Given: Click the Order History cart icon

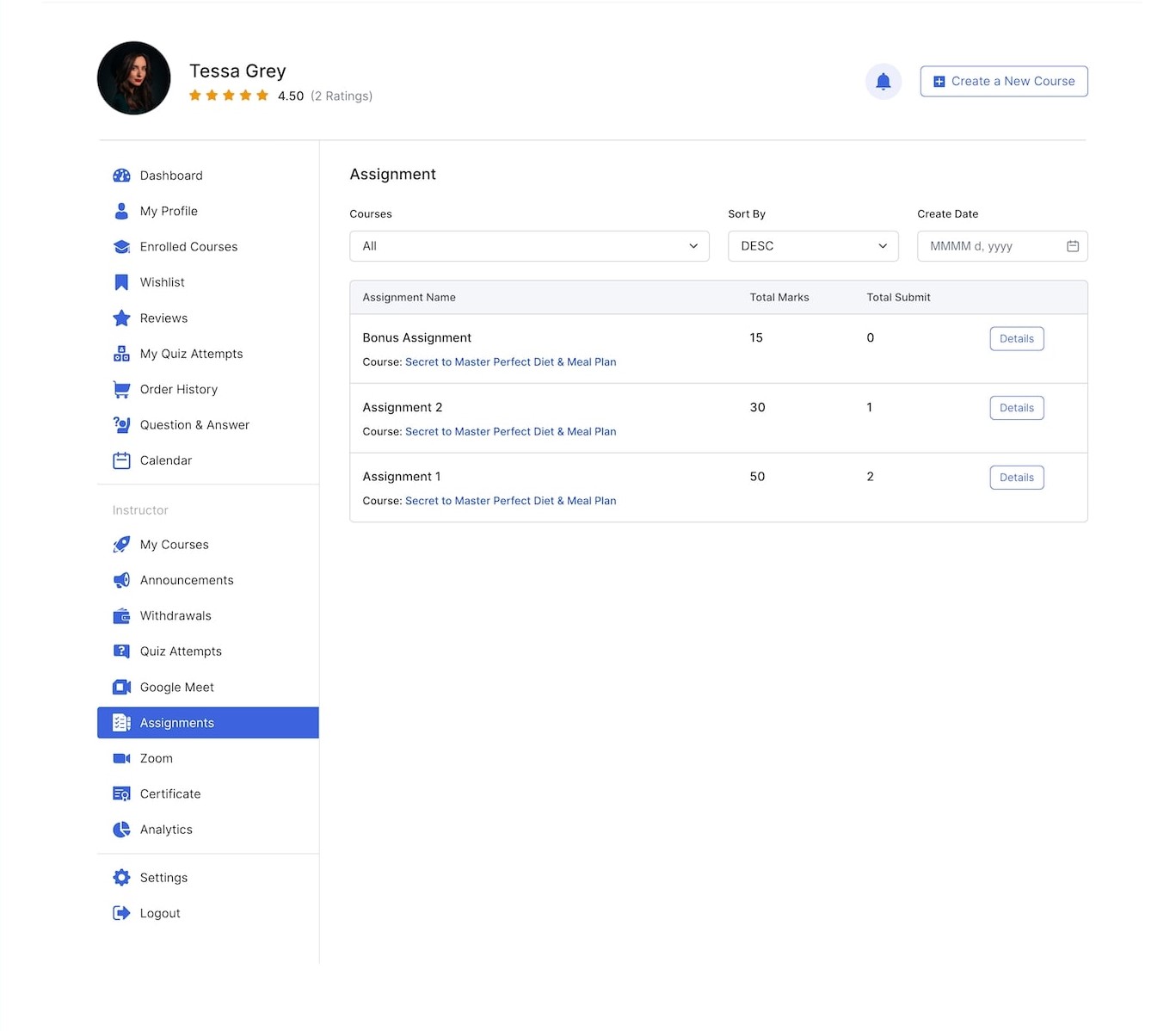Looking at the screenshot, I should pos(121,390).
